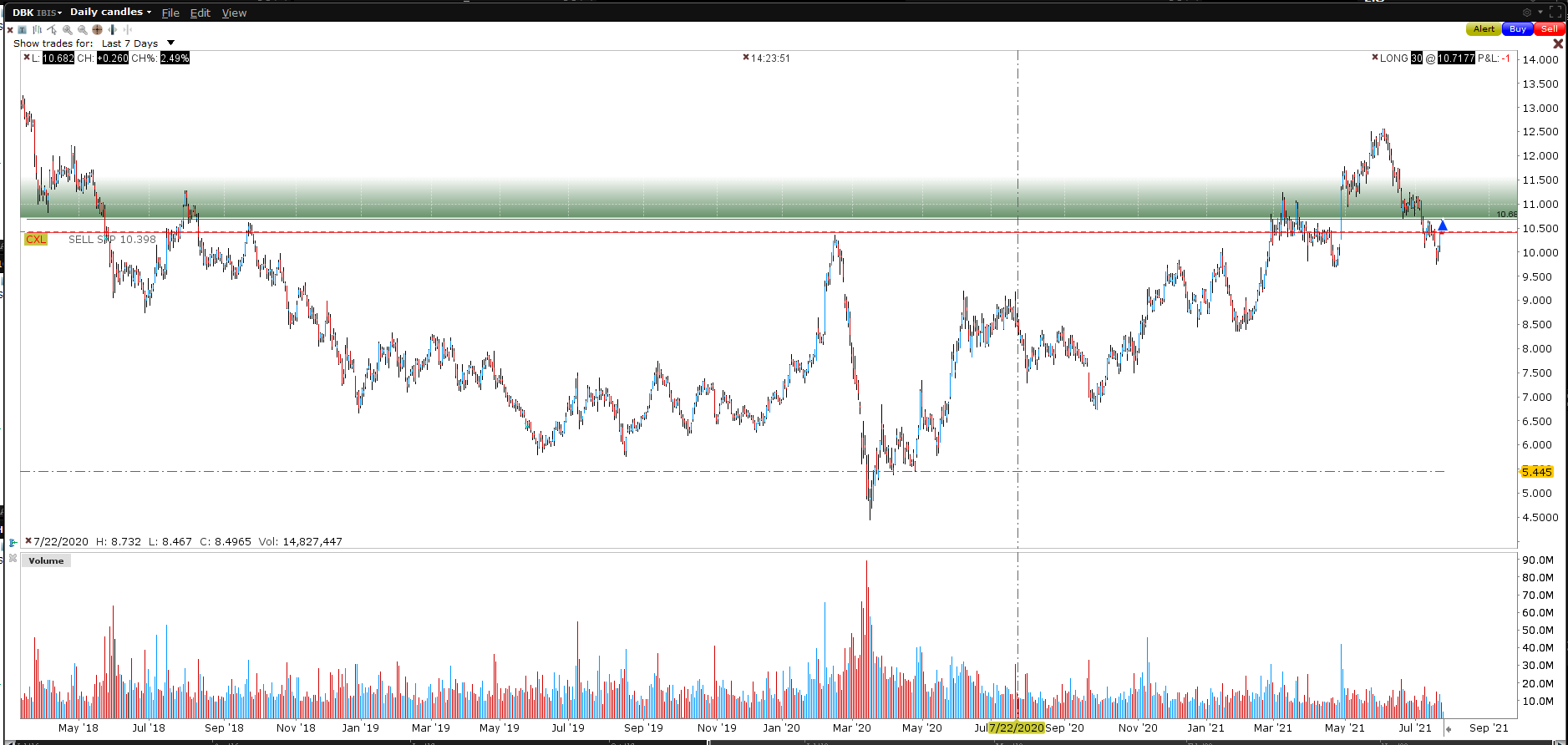Click the yellow Alert button

coord(1484,28)
